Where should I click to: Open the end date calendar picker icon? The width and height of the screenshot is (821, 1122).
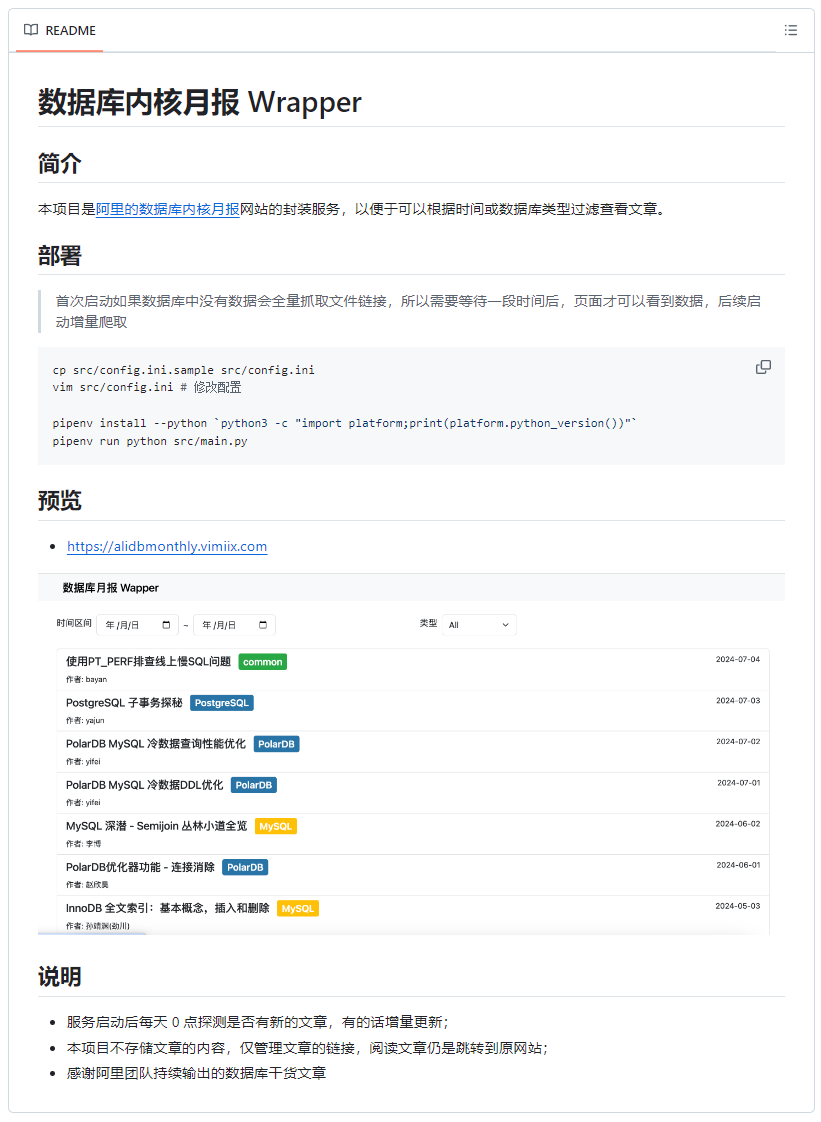pos(263,625)
